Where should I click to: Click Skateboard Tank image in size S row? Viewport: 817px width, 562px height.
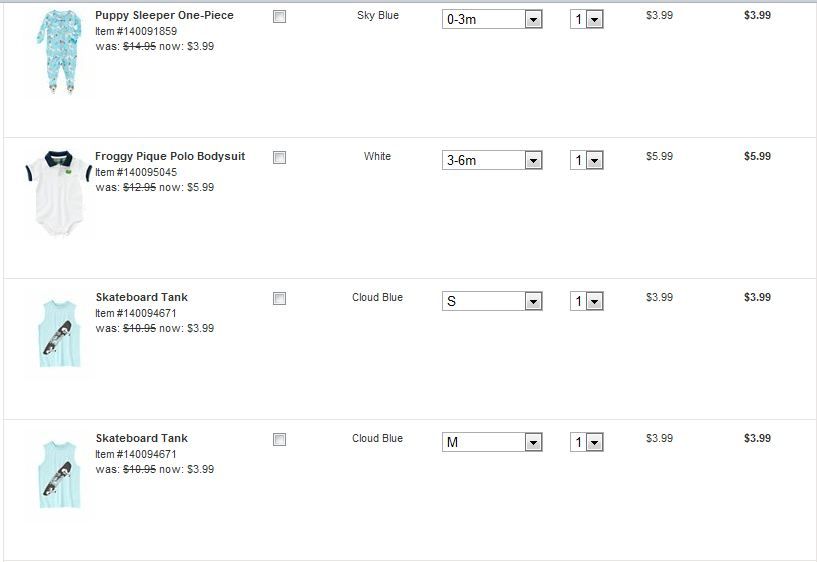[56, 335]
